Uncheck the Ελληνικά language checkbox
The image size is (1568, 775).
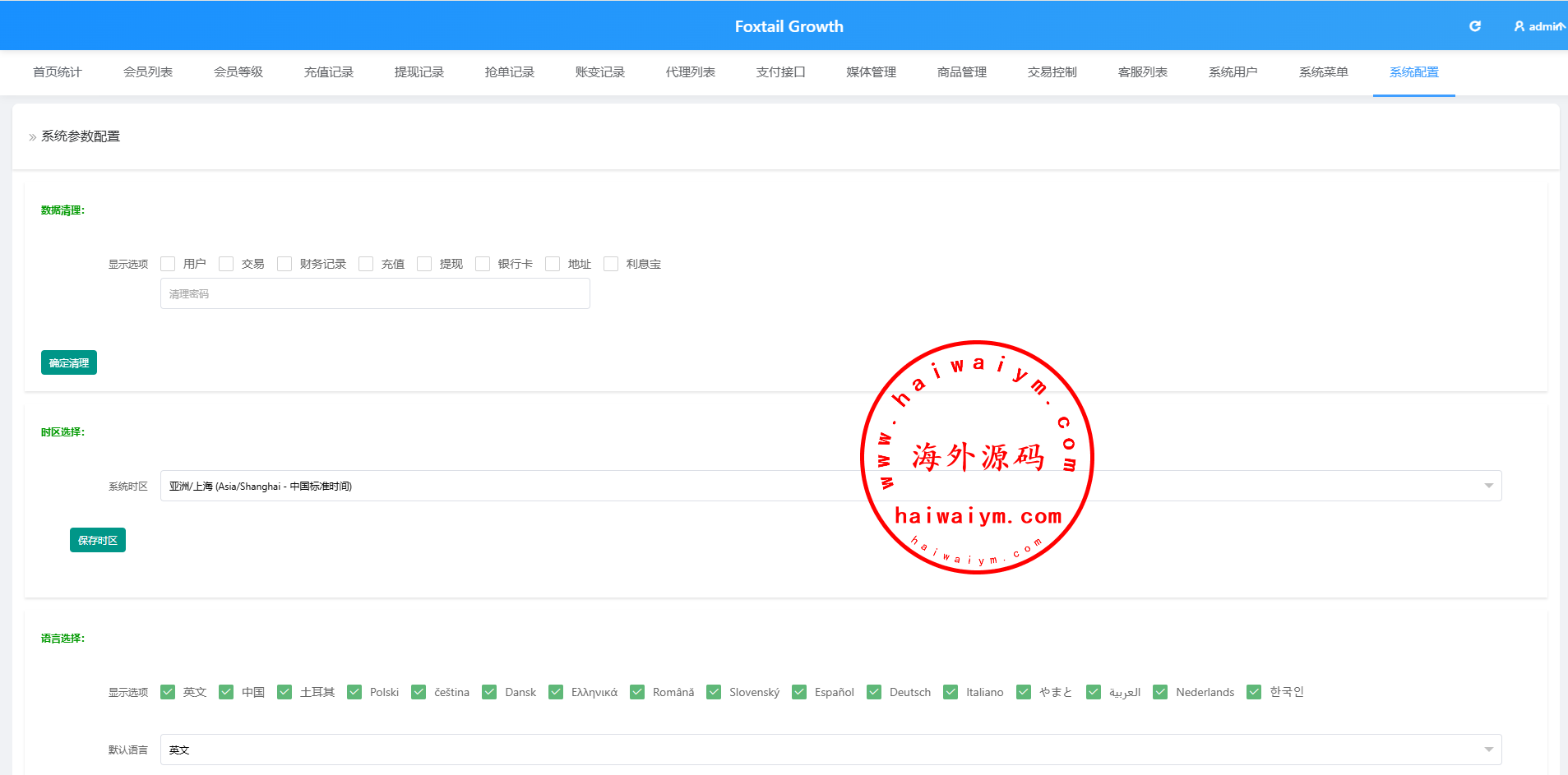556,692
